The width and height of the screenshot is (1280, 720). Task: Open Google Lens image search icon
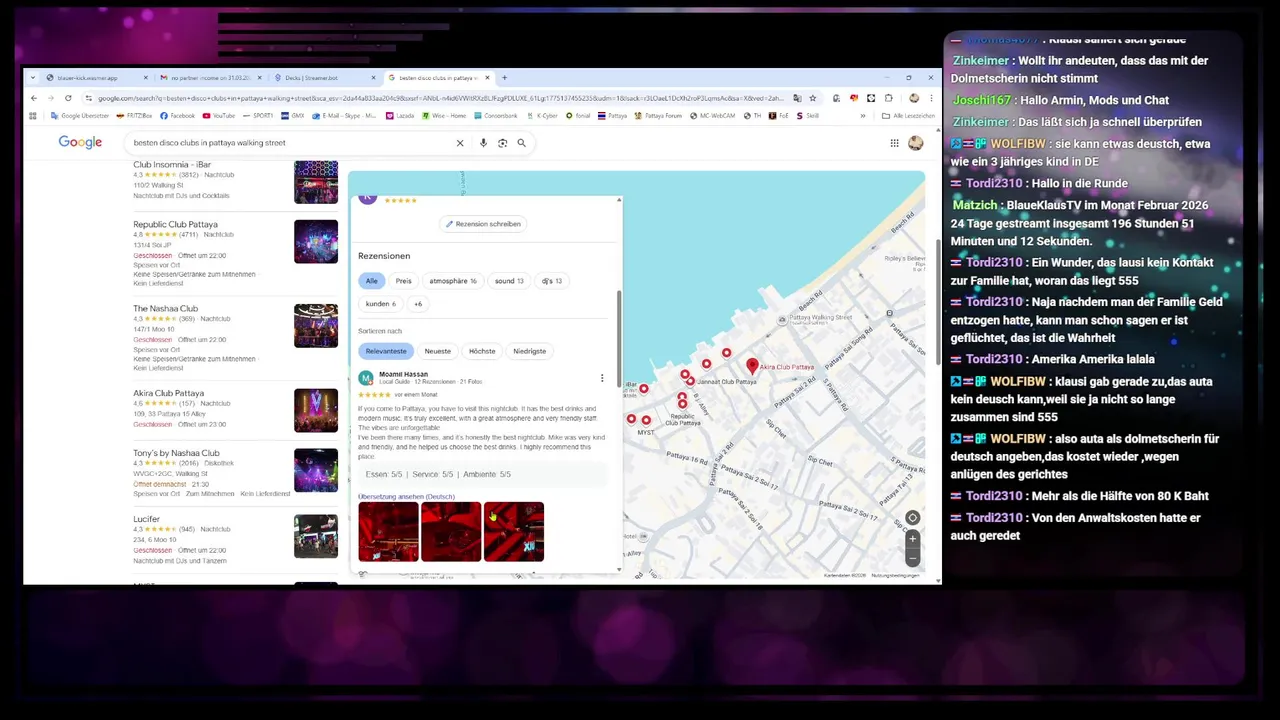click(502, 143)
